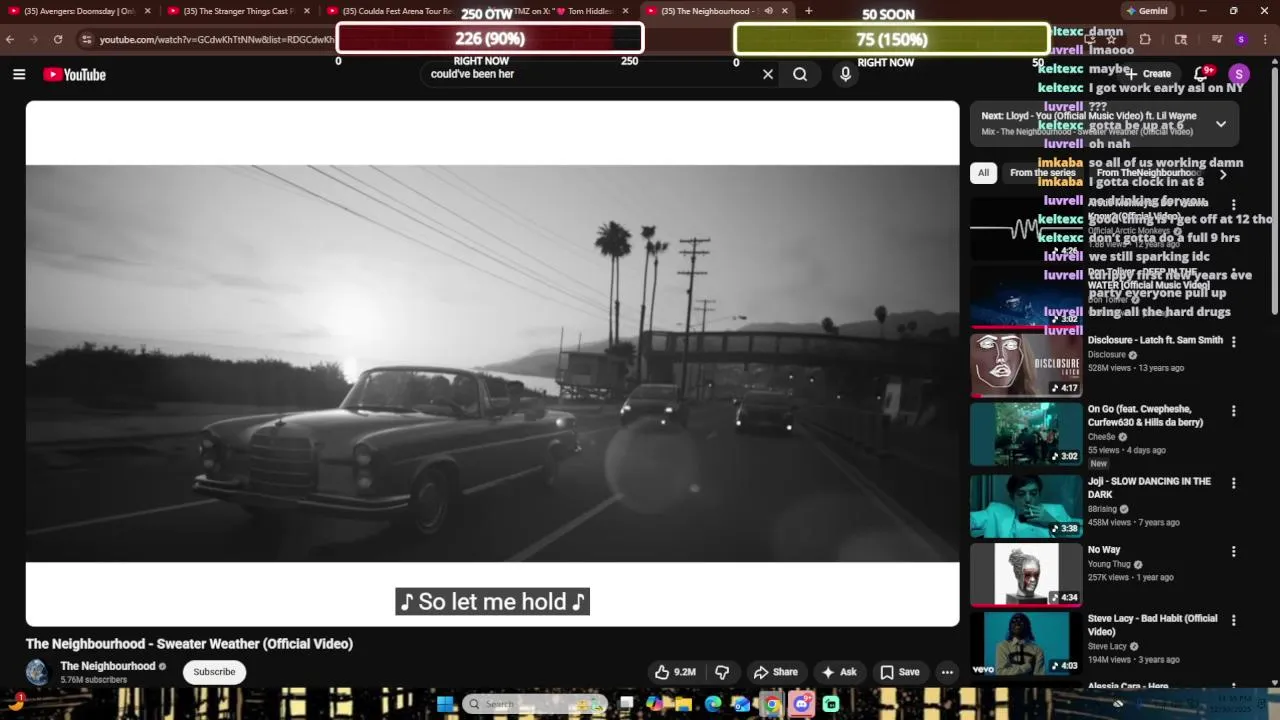Screen dimensions: 1280x720
Task: Close the Avengers: Doomsday tab
Action: (147, 11)
